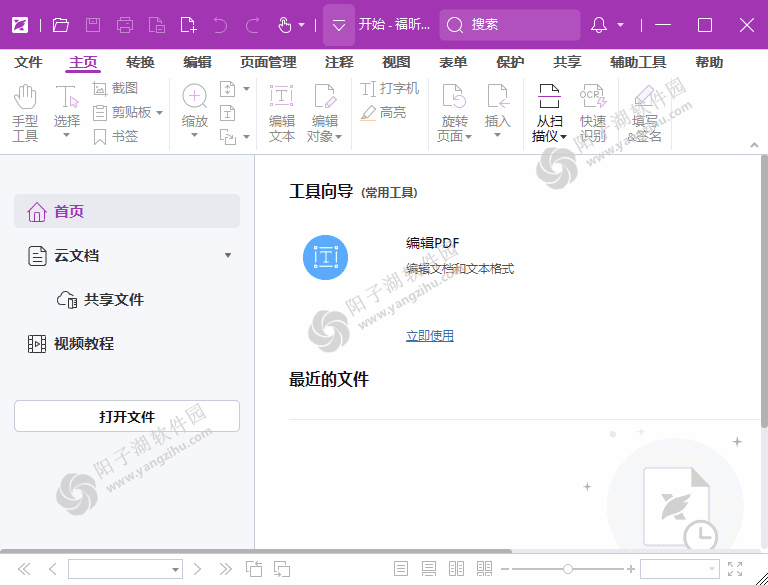
Task: Click zoom out minus button
Action: 505,569
